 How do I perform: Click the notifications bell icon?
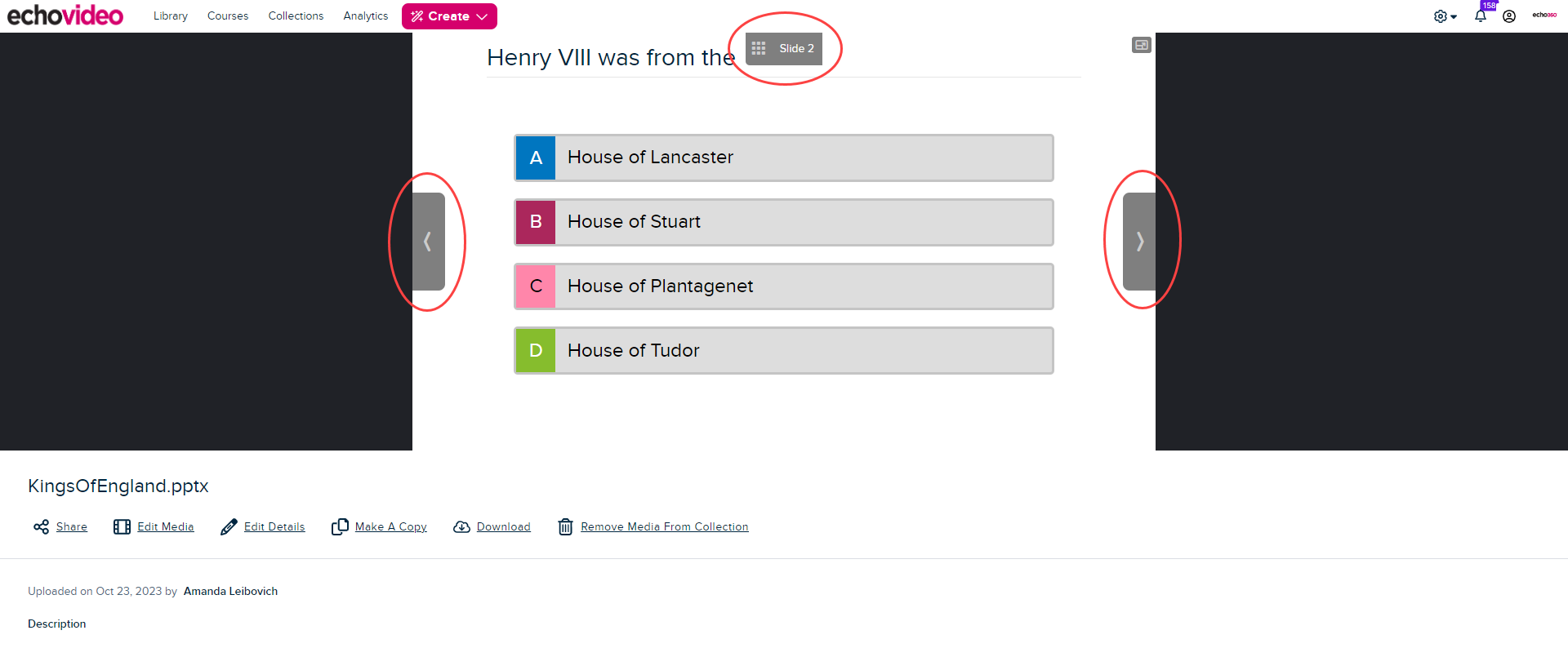tap(1480, 16)
